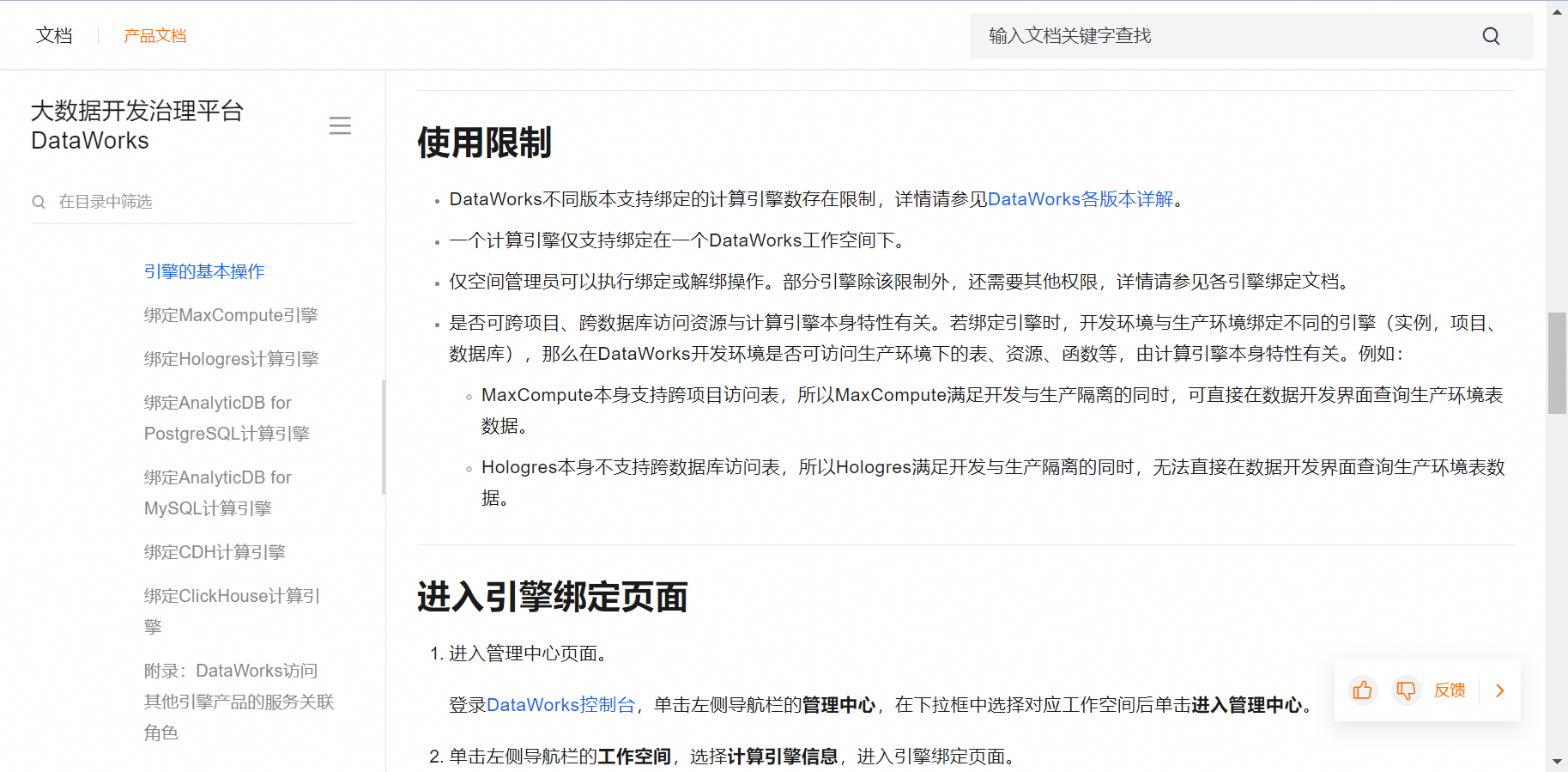Image resolution: width=1568 pixels, height=772 pixels.
Task: Focus the 输入文档关键字查找 search field
Action: tap(1251, 36)
